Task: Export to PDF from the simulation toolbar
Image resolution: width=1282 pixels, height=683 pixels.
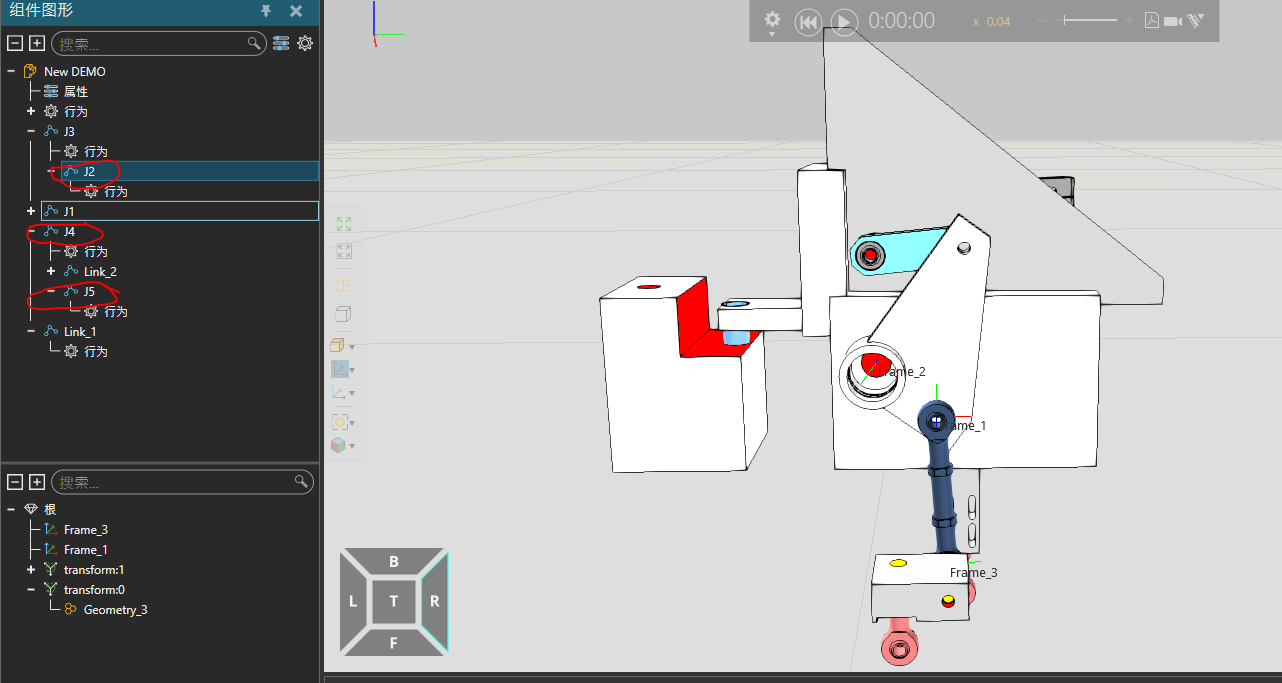Action: click(1151, 21)
